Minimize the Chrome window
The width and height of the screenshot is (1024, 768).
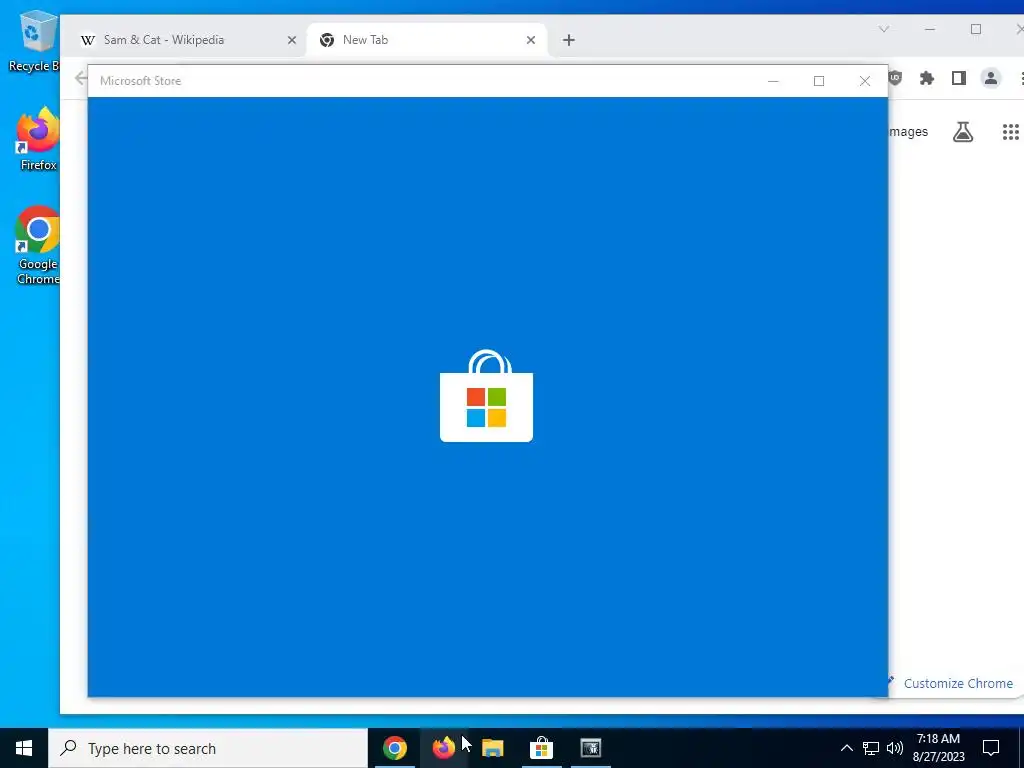coord(930,29)
